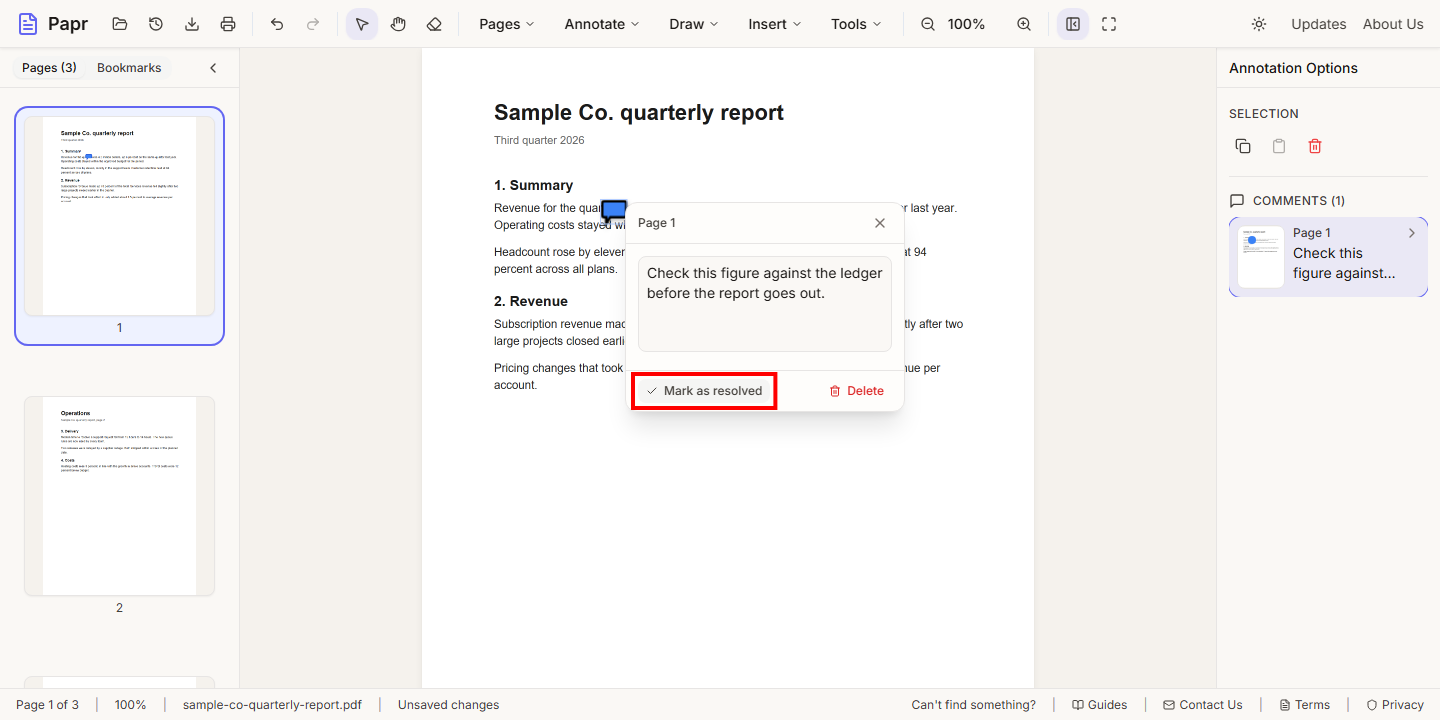Close the Page 1 comment popup
This screenshot has width=1440, height=720.
[x=880, y=223]
